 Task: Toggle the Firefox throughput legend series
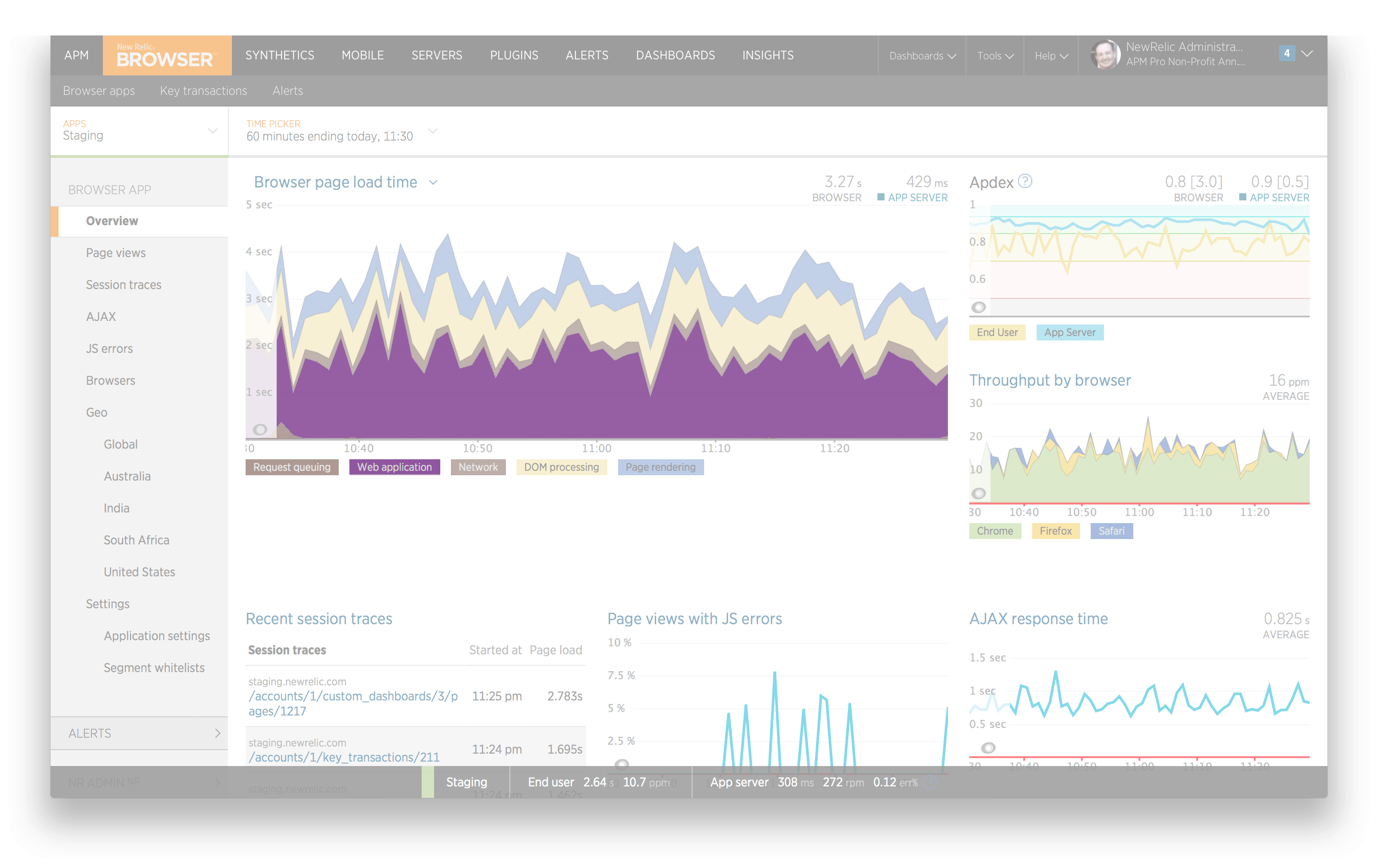1055,531
